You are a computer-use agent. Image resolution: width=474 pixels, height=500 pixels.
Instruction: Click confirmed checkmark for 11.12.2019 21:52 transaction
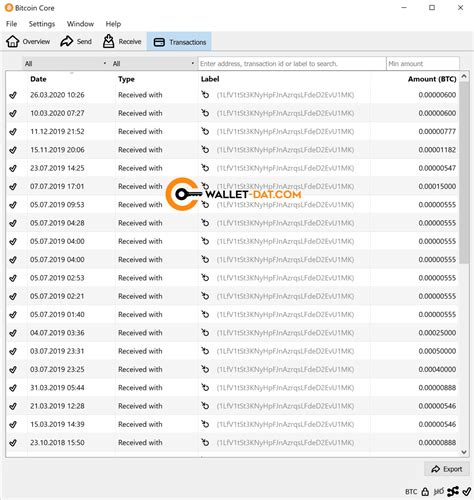[x=13, y=132]
